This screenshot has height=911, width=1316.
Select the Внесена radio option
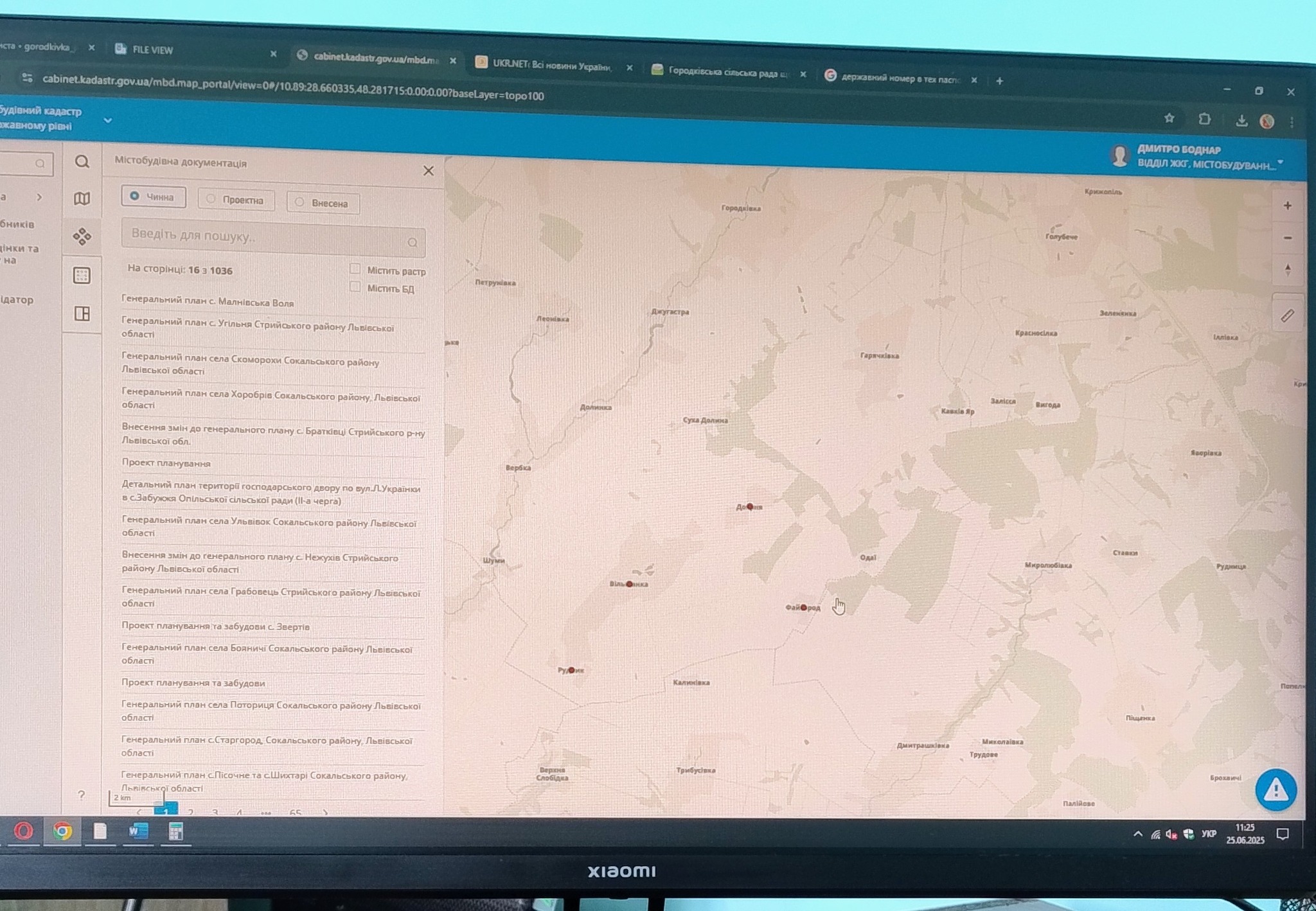pyautogui.click(x=323, y=203)
